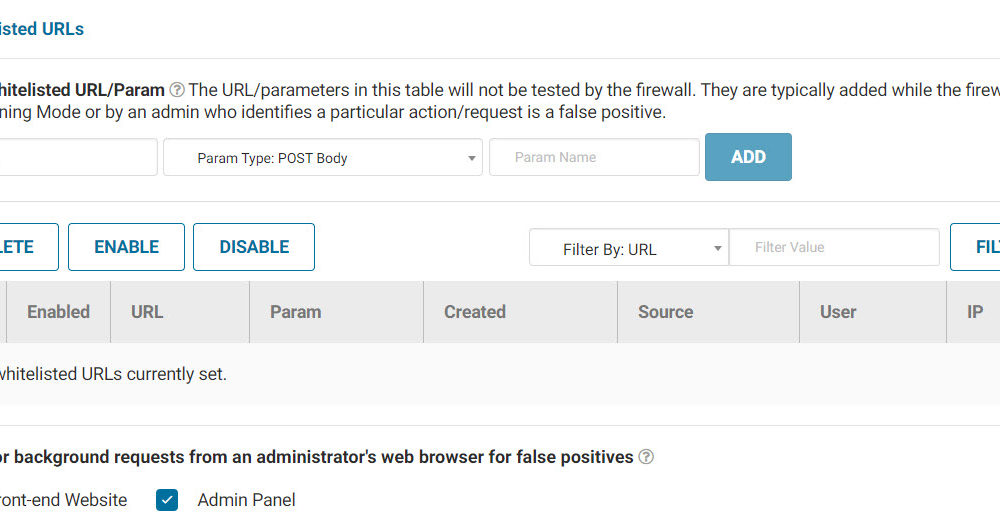Click into the Filter Value text box
The width and height of the screenshot is (1000, 531).
[x=834, y=247]
